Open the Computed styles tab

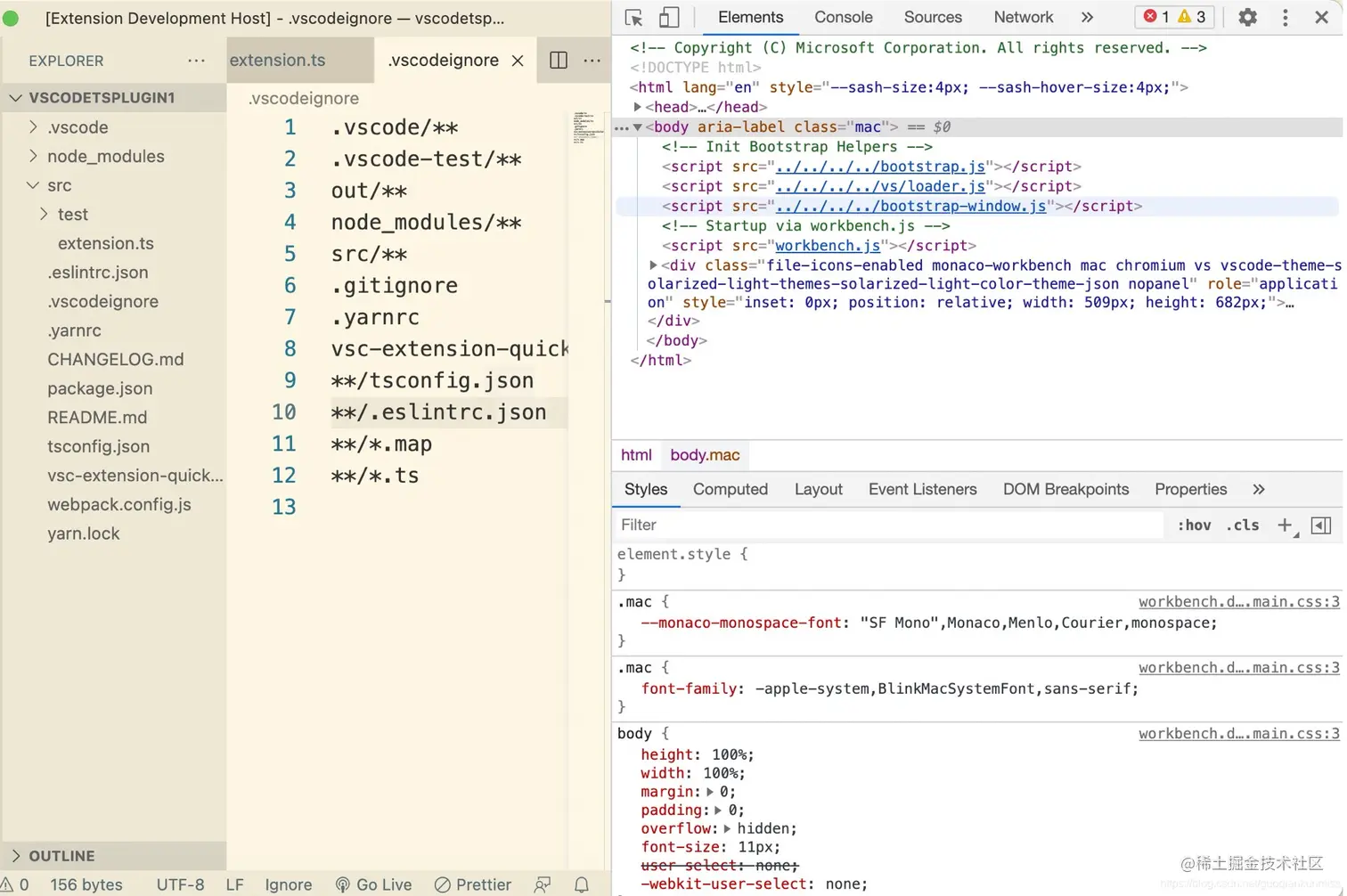[731, 489]
